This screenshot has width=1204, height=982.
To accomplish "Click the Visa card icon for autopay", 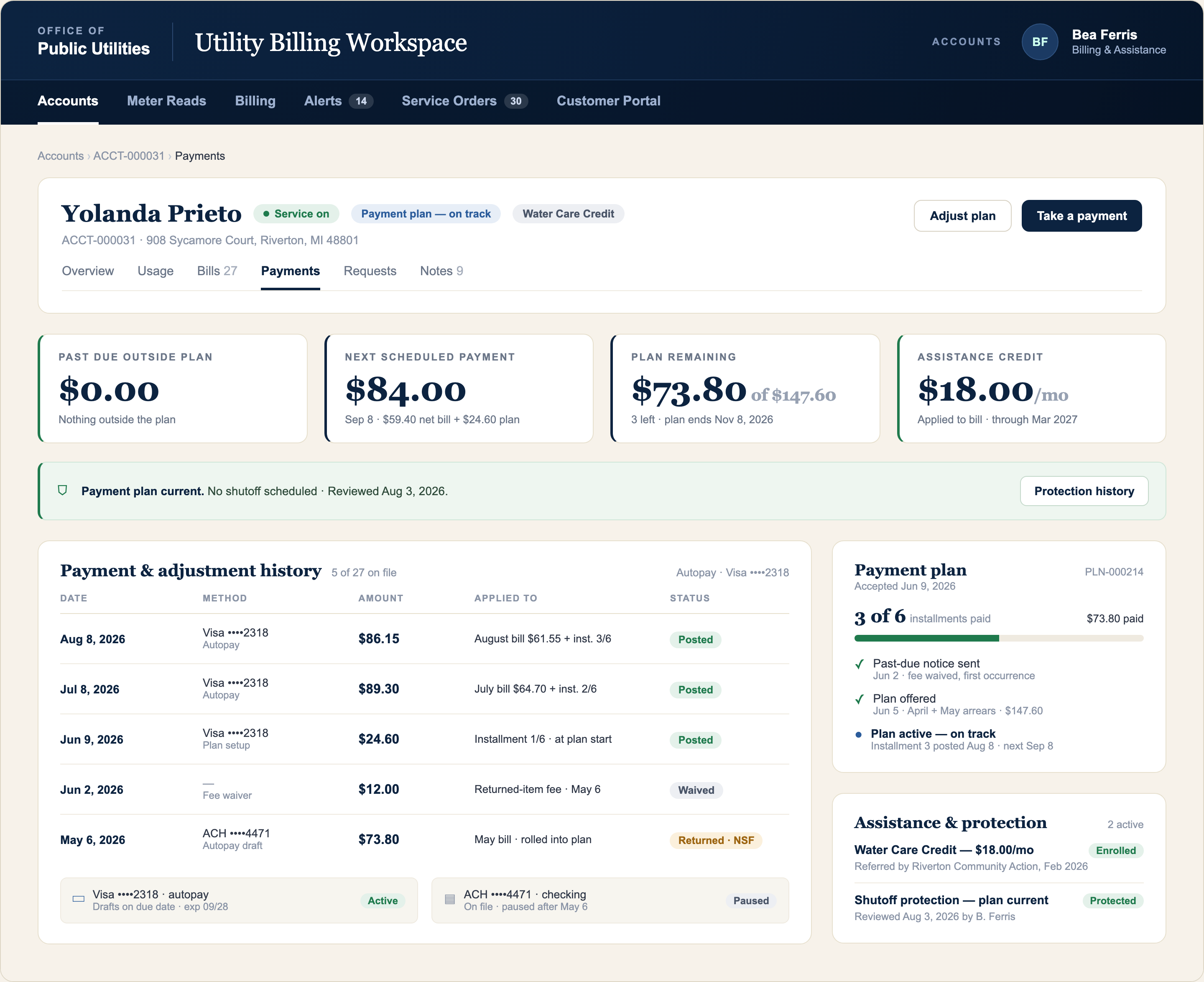I will tap(79, 899).
